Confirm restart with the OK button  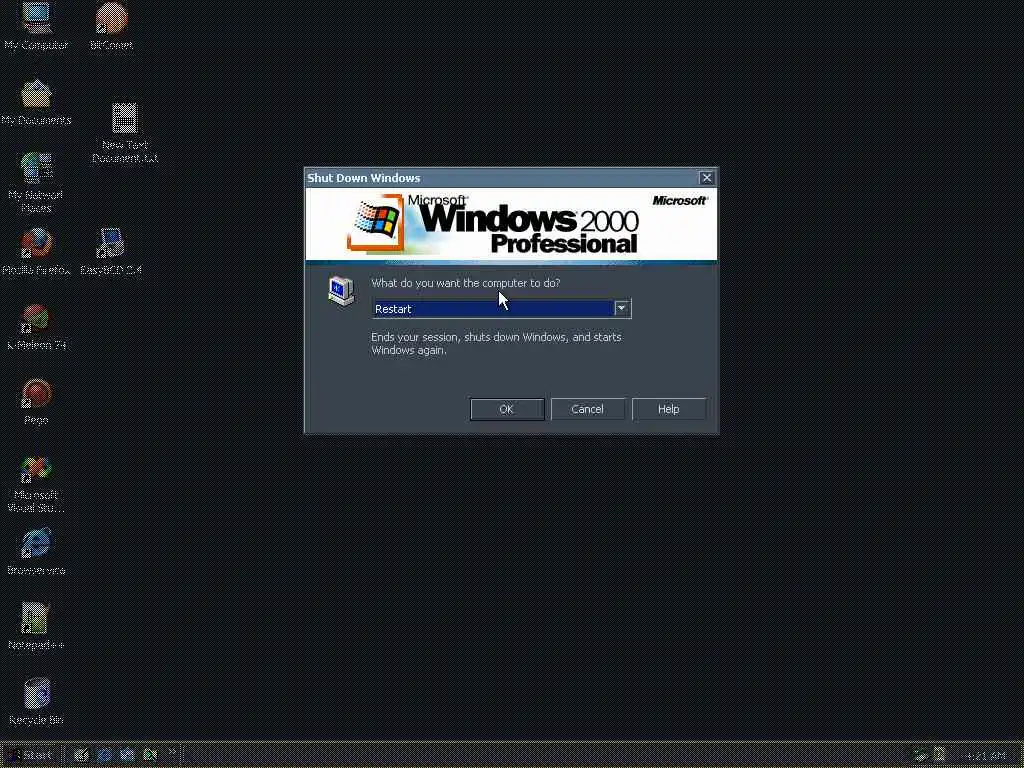coord(507,409)
